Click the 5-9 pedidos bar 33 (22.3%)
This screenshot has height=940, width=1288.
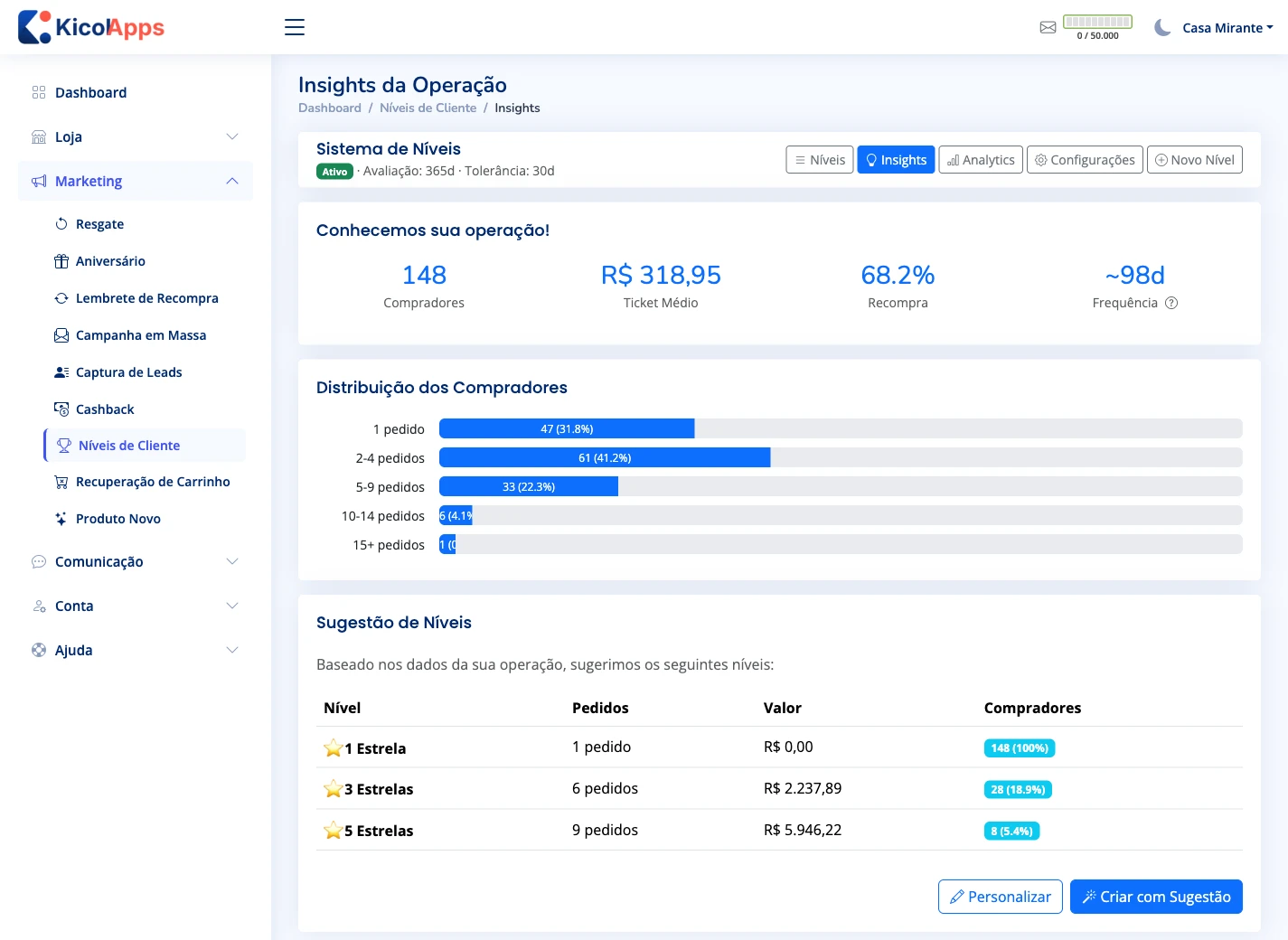tap(529, 486)
